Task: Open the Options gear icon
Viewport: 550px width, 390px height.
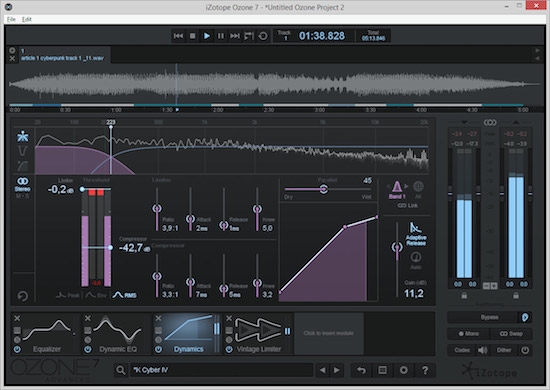Action: point(404,370)
